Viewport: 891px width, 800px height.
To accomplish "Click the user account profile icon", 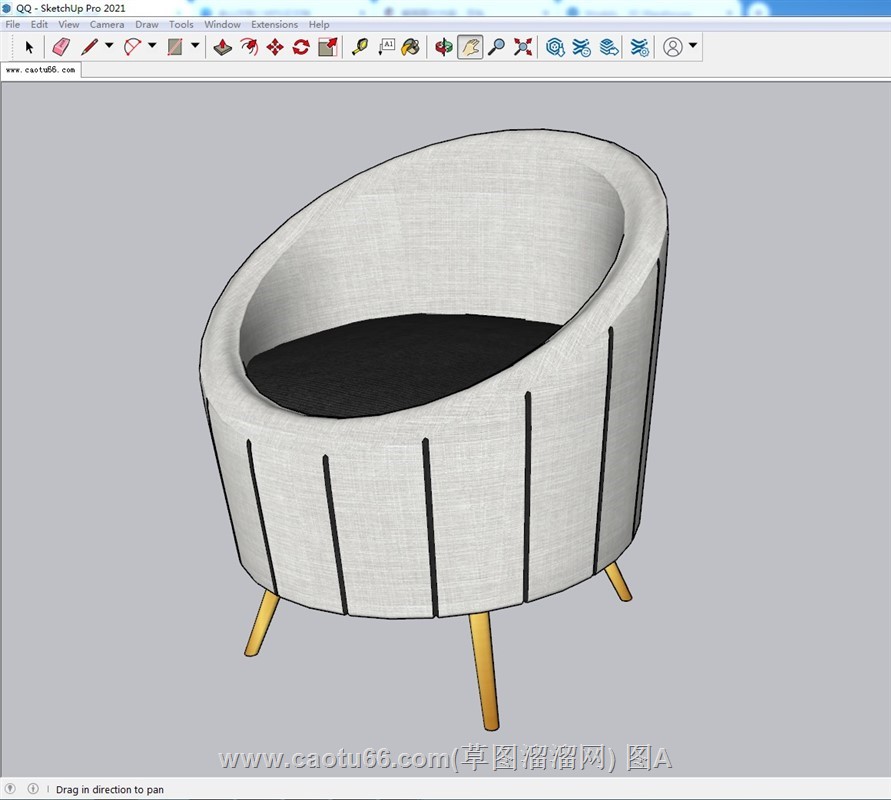I will 673,47.
